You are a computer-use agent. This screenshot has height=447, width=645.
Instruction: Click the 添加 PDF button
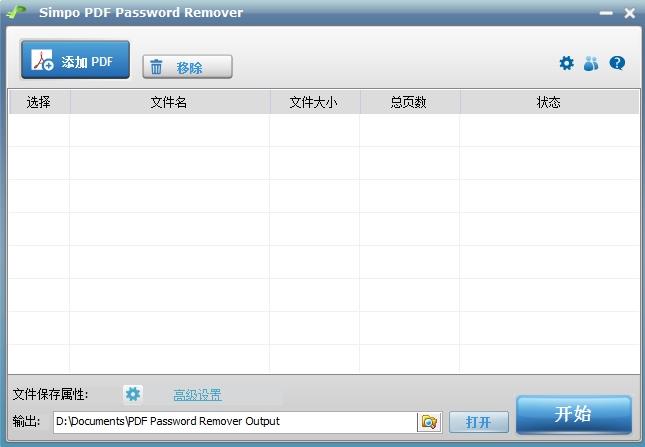(75, 60)
